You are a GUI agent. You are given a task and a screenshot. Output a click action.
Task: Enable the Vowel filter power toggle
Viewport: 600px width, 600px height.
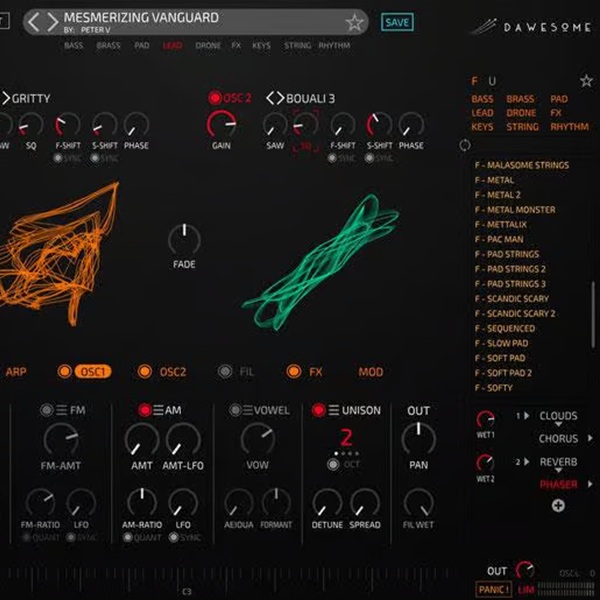(235, 410)
